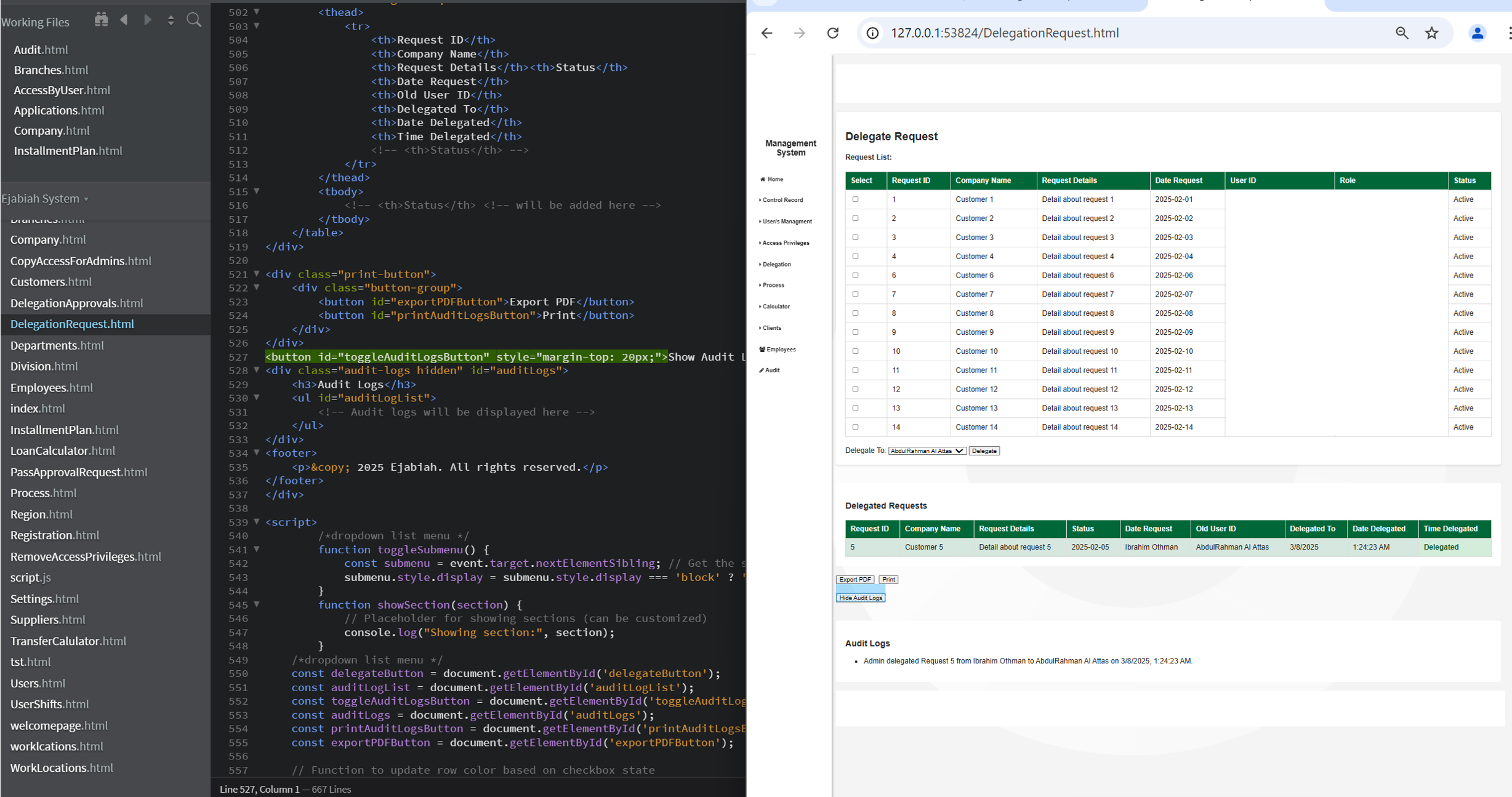Check the Select checkbox for Request ID 7
Image resolution: width=1512 pixels, height=797 pixels.
click(x=855, y=294)
